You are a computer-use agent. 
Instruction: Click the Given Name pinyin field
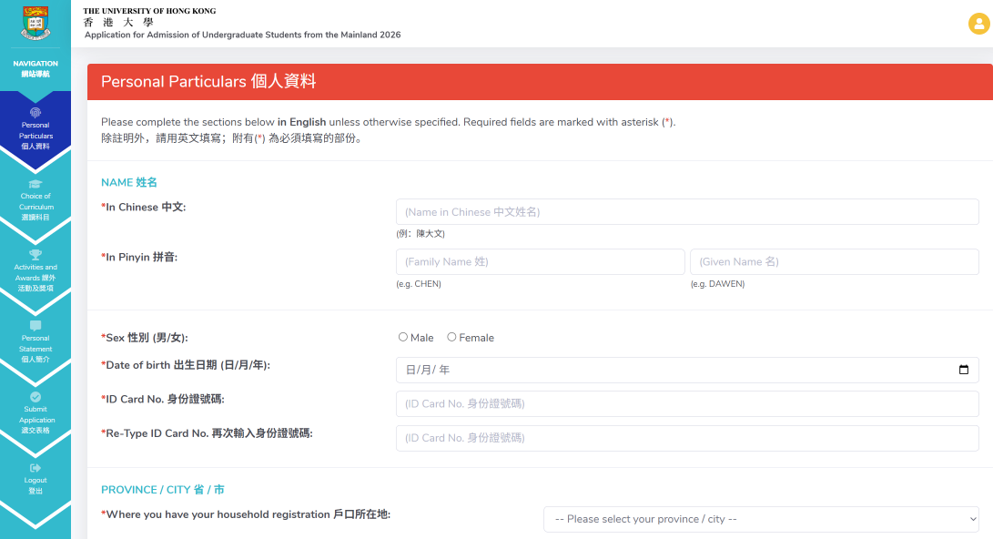[834, 262]
